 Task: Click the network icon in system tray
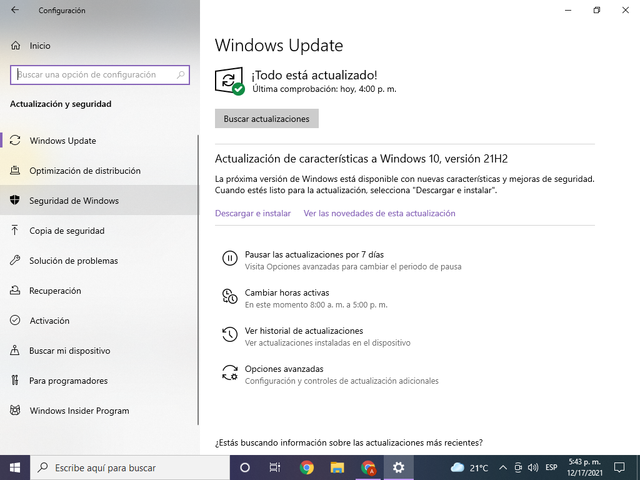coord(518,468)
